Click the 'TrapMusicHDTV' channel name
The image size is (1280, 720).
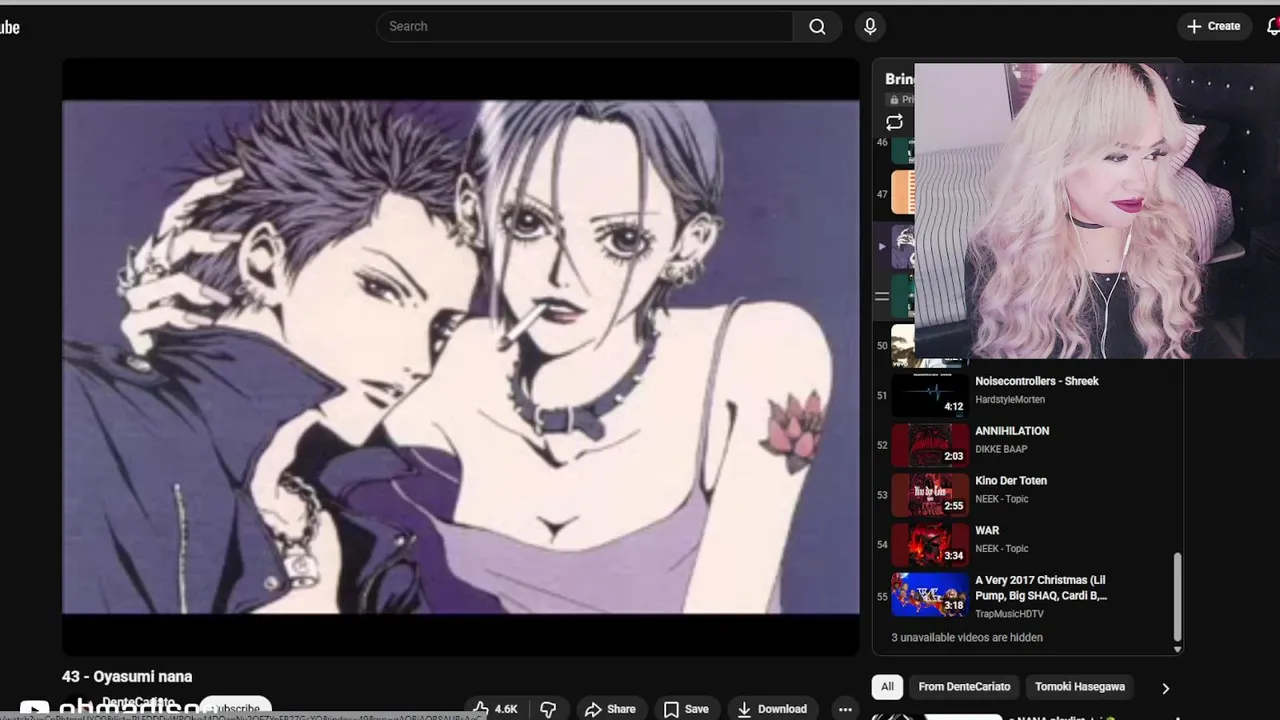coord(1009,614)
